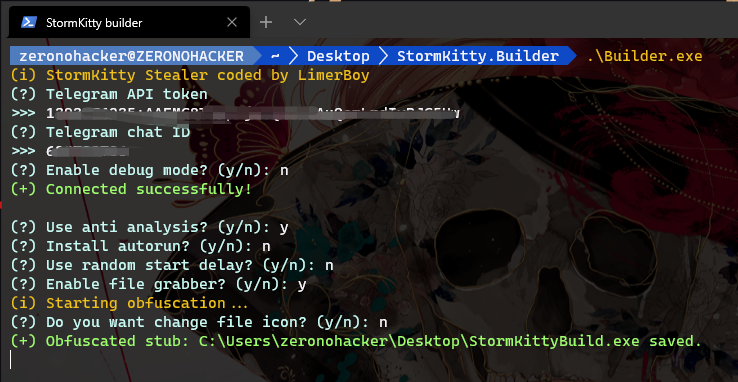The image size is (738, 382).
Task: Open a new terminal tab with plus
Action: 266,22
